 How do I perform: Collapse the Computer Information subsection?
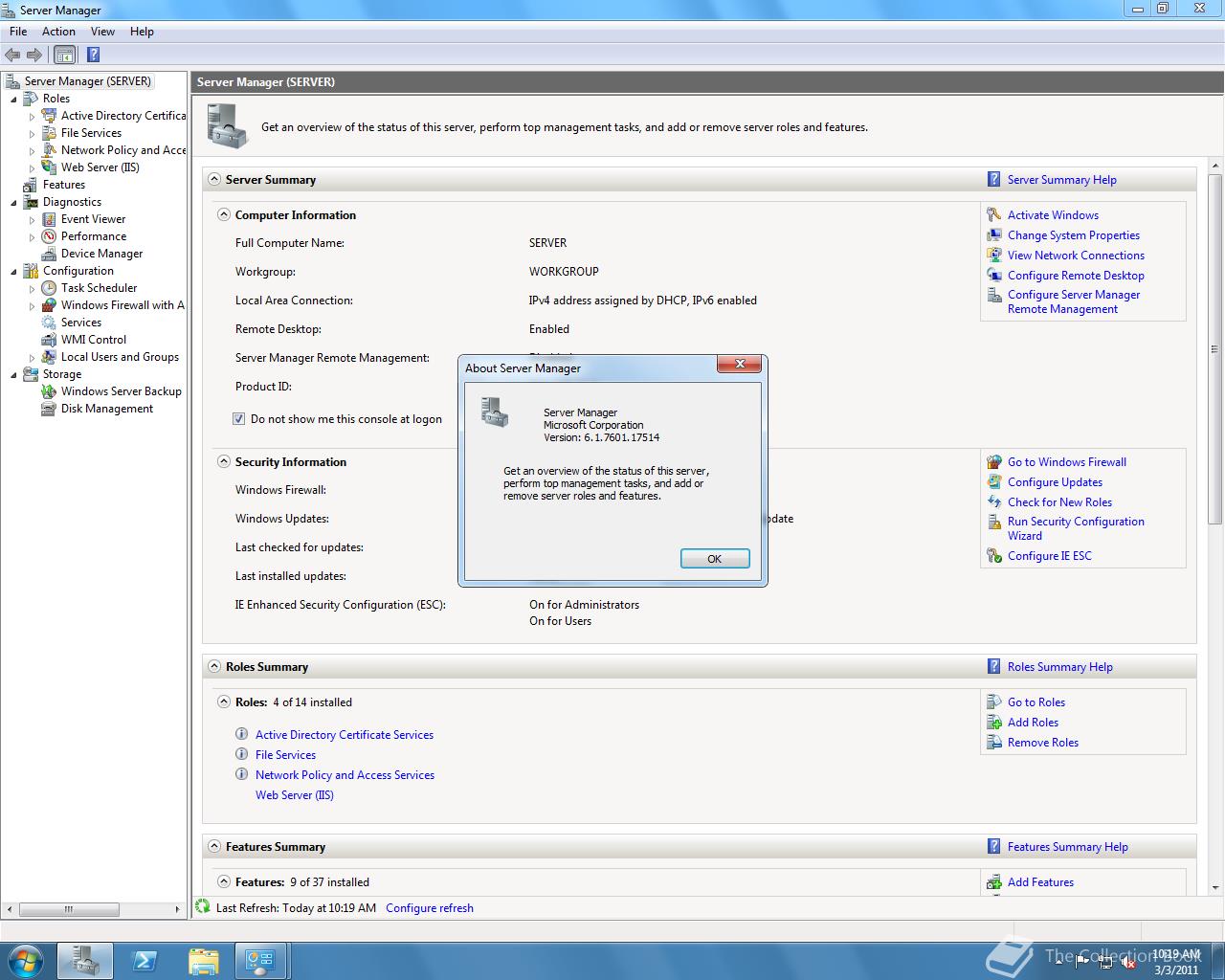(224, 215)
